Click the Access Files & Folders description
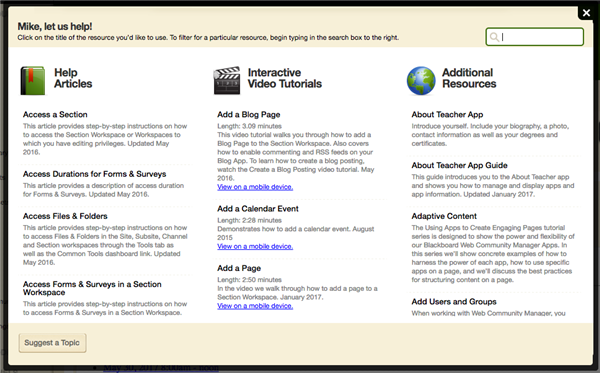The height and width of the screenshot is (373, 600). pos(105,245)
